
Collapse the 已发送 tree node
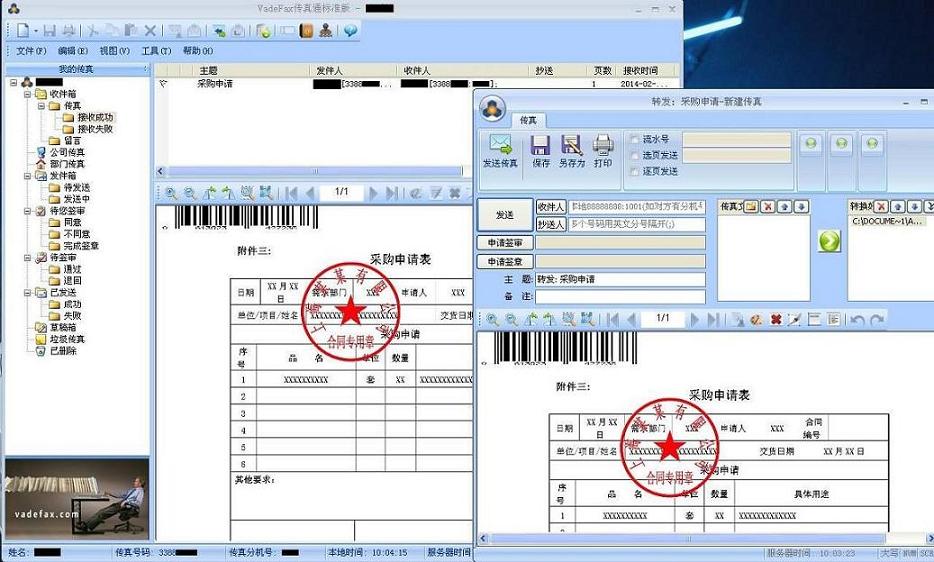(x=27, y=293)
